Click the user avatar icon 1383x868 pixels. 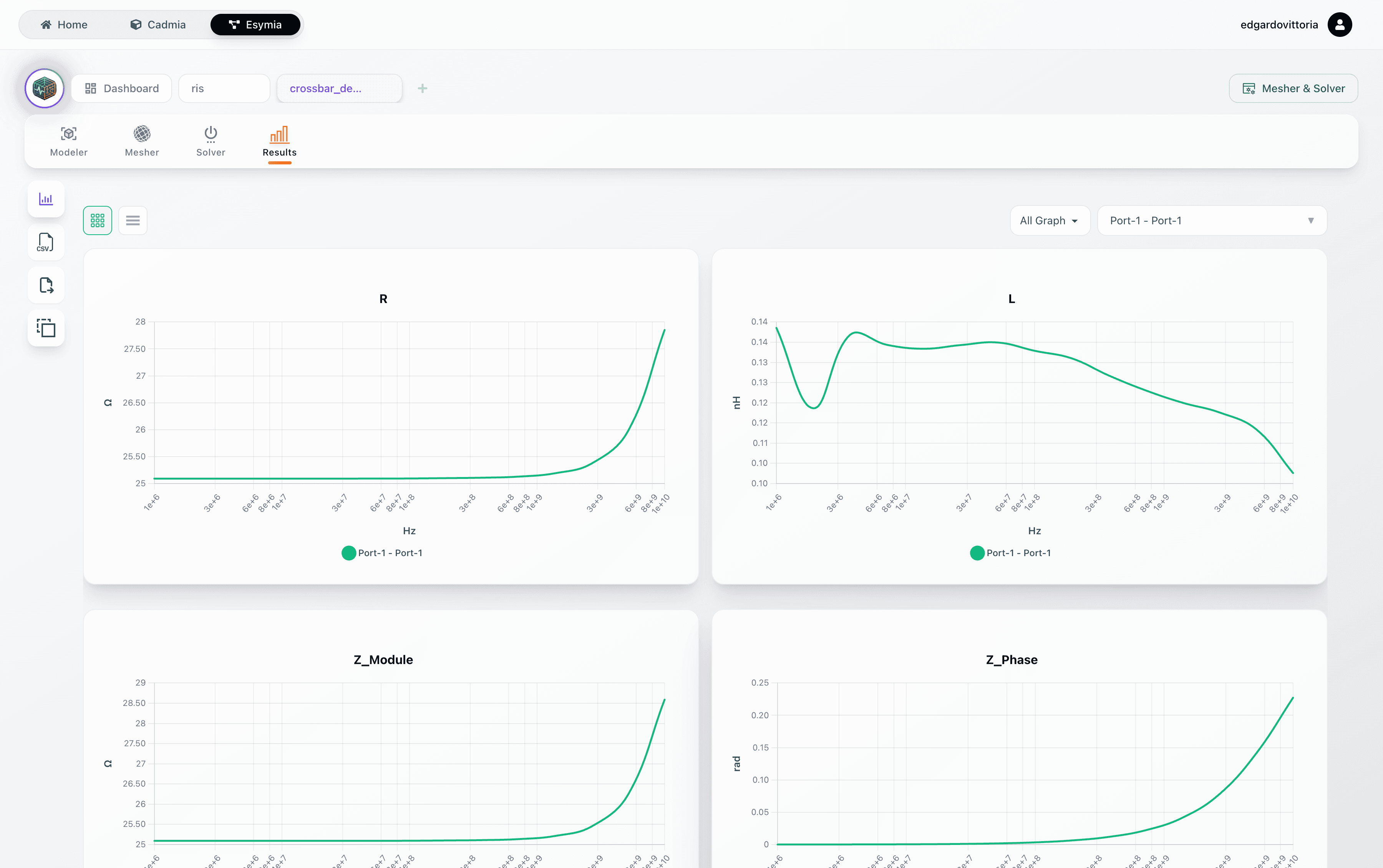coord(1339,25)
